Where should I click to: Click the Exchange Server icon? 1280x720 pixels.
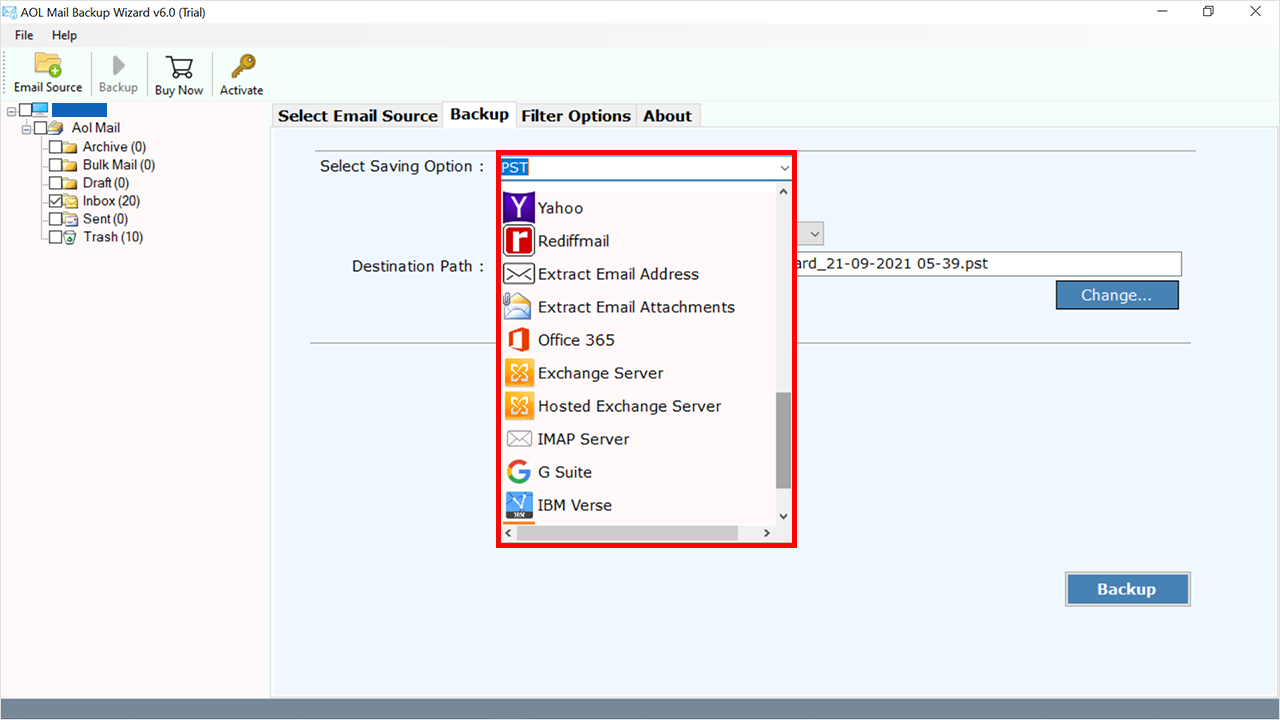pyautogui.click(x=519, y=373)
